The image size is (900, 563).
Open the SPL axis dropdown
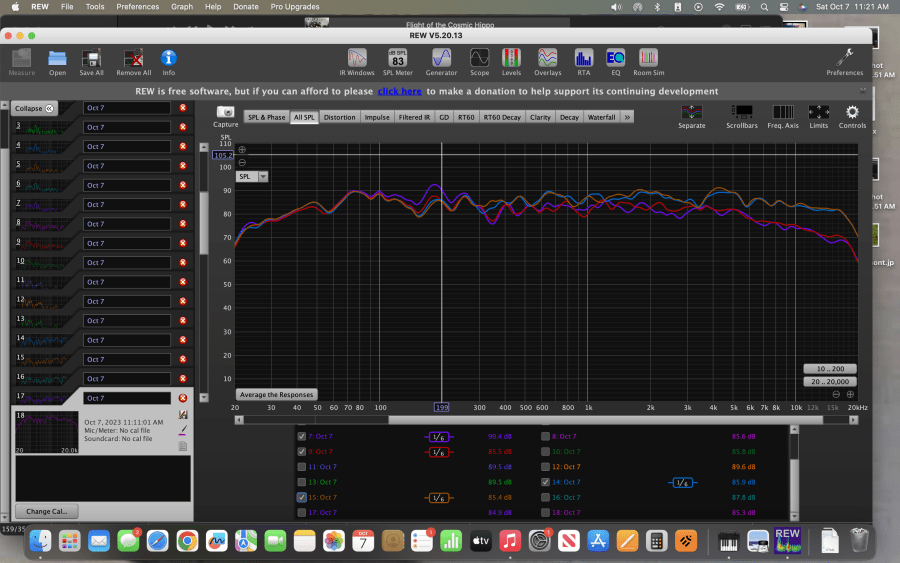point(263,176)
